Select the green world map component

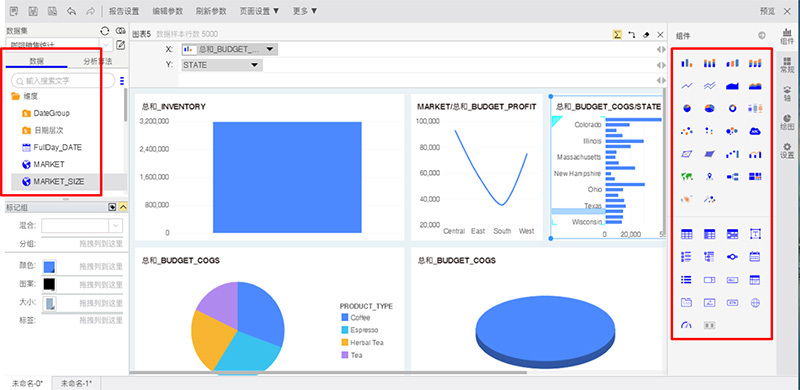(x=687, y=177)
